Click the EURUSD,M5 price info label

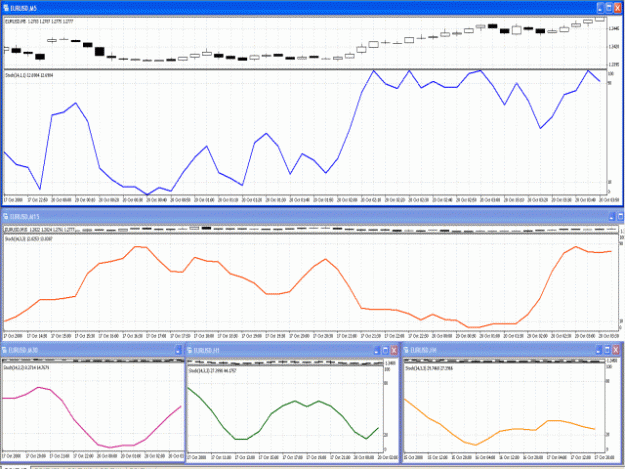click(39, 21)
